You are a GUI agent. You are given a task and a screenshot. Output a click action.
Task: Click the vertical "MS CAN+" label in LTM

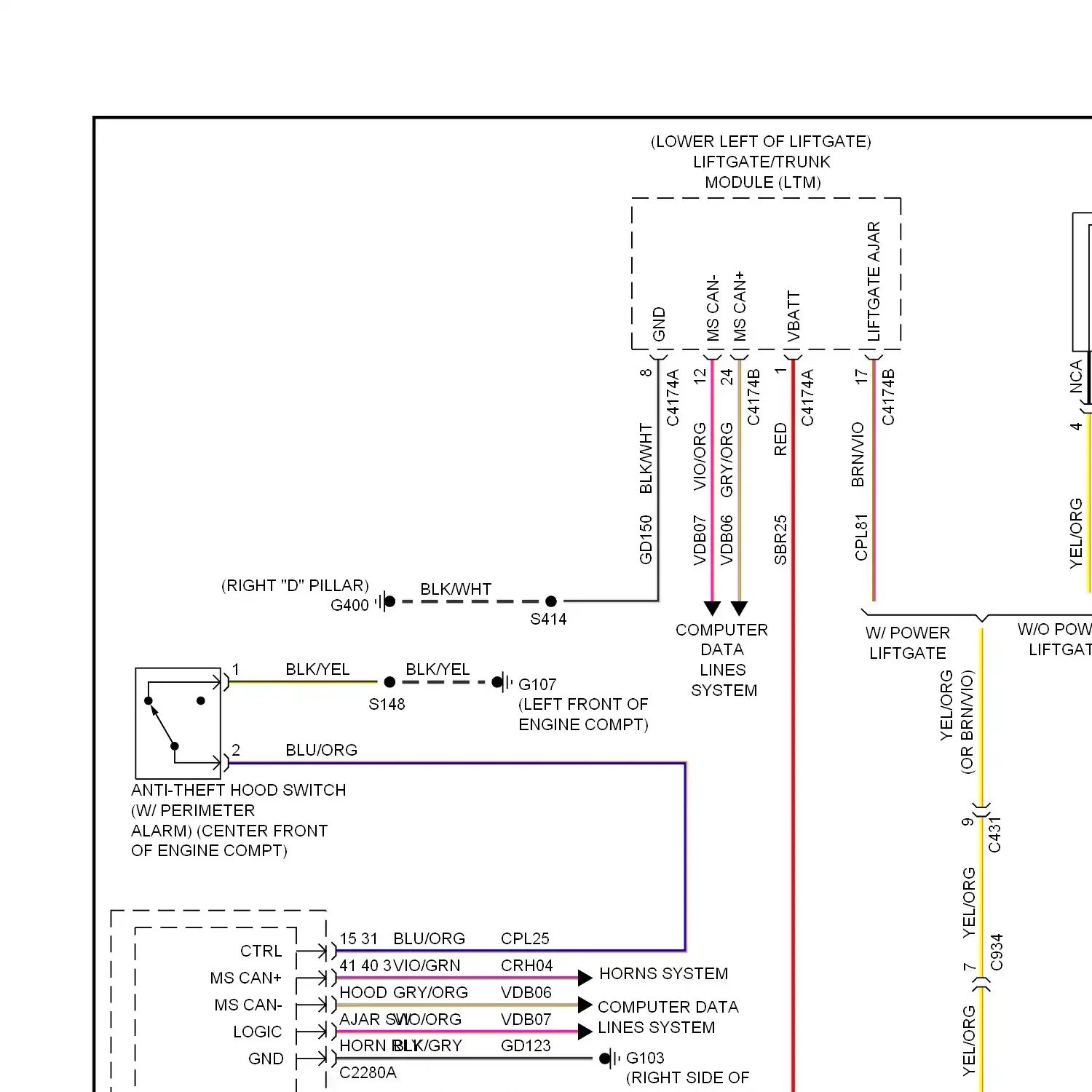[740, 306]
